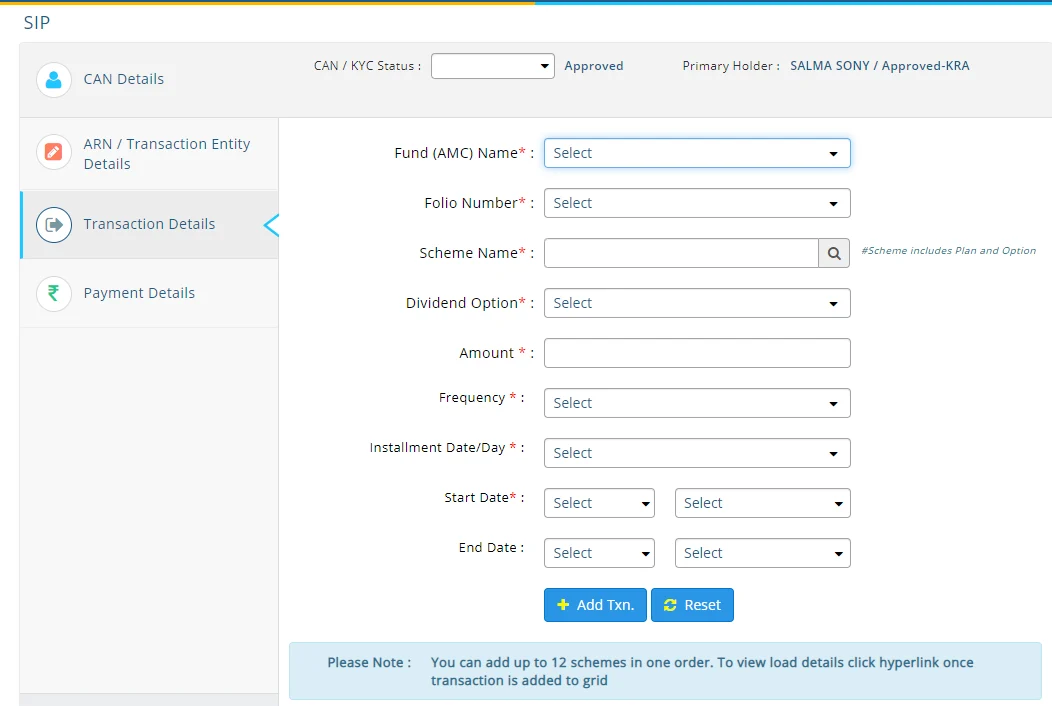Click the Reset button
1052x706 pixels.
coord(692,605)
